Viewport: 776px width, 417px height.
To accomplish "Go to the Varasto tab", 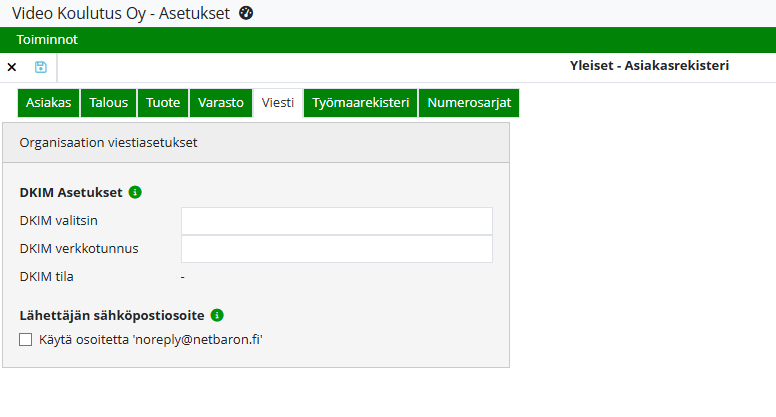I will (220, 103).
